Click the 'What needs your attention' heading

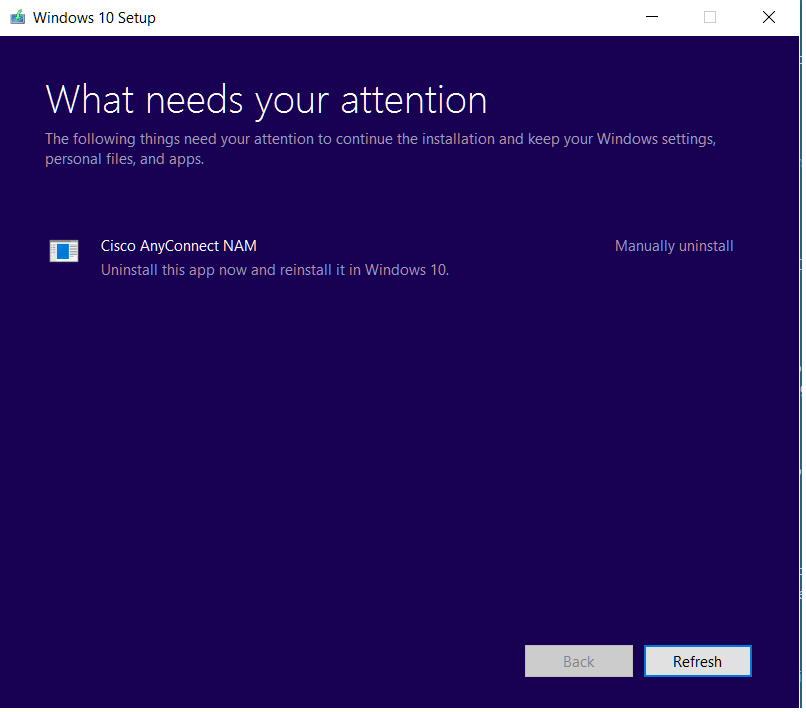(266, 100)
